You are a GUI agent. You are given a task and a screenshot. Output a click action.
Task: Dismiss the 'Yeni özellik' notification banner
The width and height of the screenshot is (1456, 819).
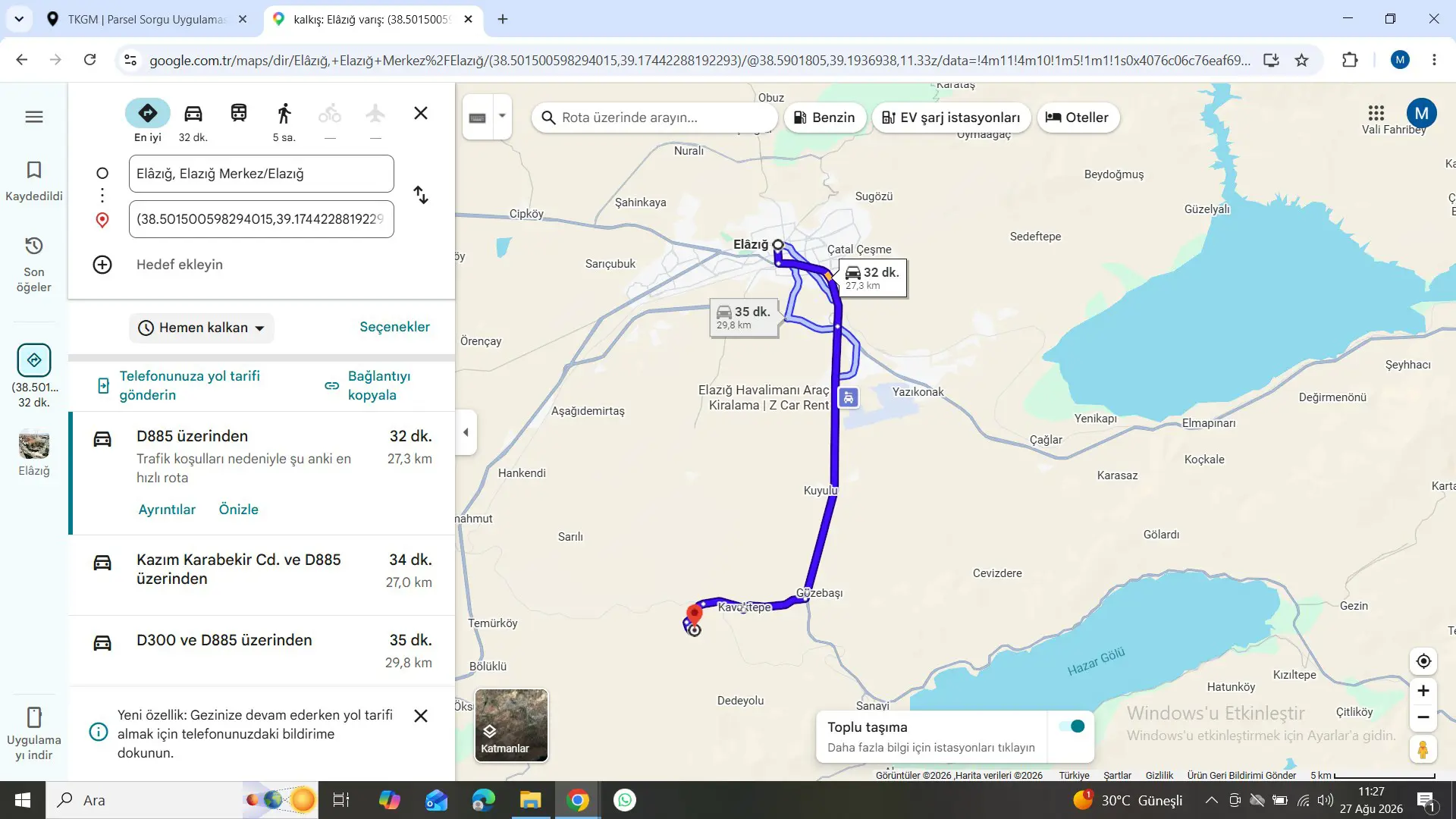point(421,716)
